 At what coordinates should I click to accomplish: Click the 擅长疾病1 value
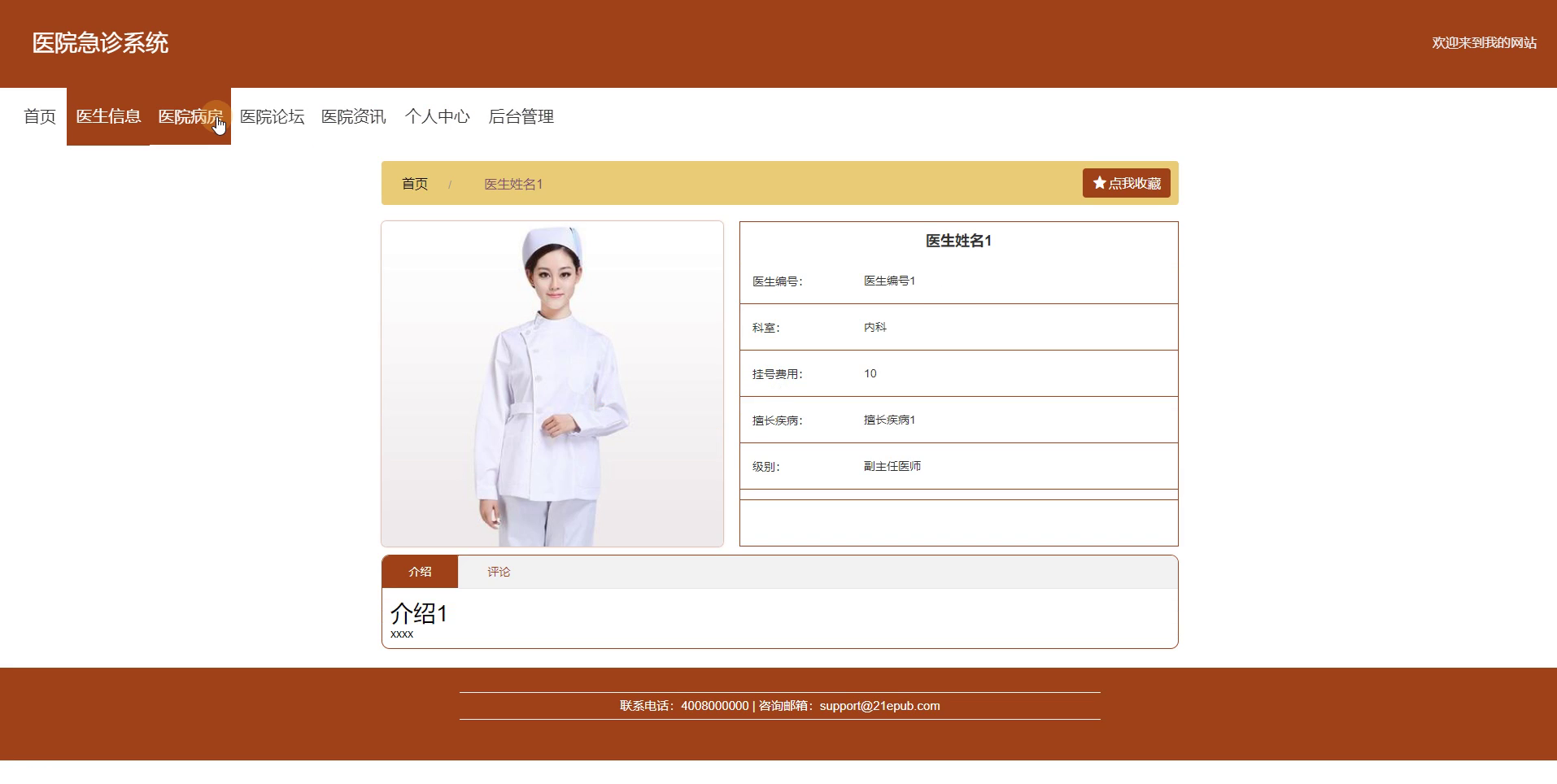tap(889, 420)
